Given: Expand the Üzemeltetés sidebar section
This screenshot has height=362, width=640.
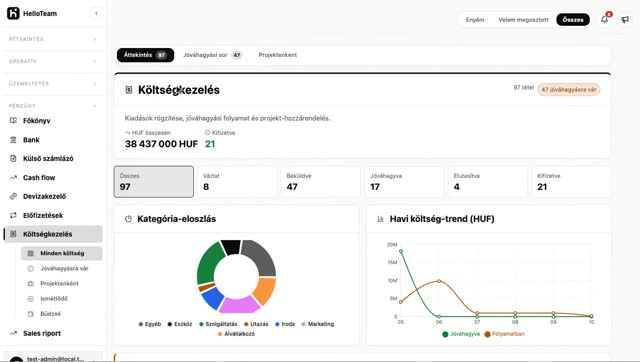Looking at the screenshot, I should (x=53, y=83).
